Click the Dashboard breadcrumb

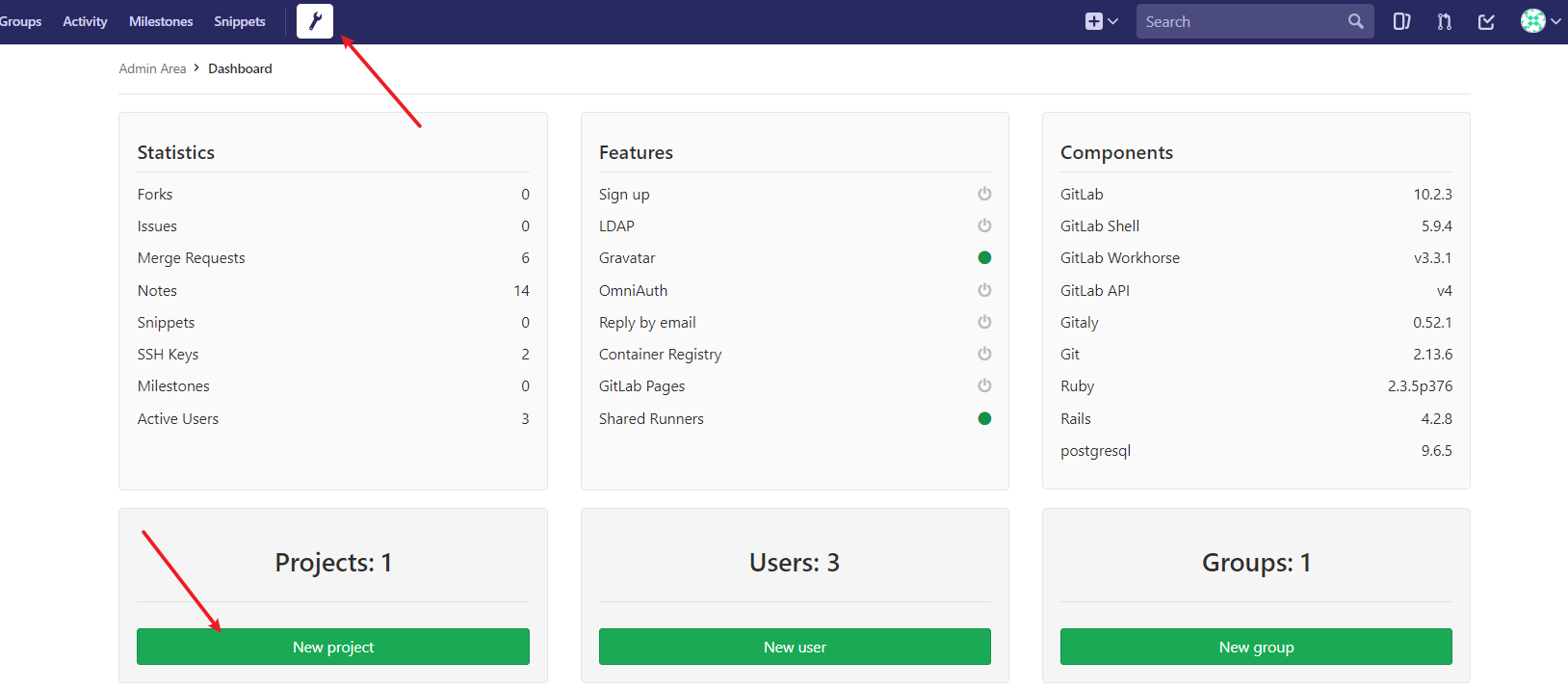click(x=240, y=68)
